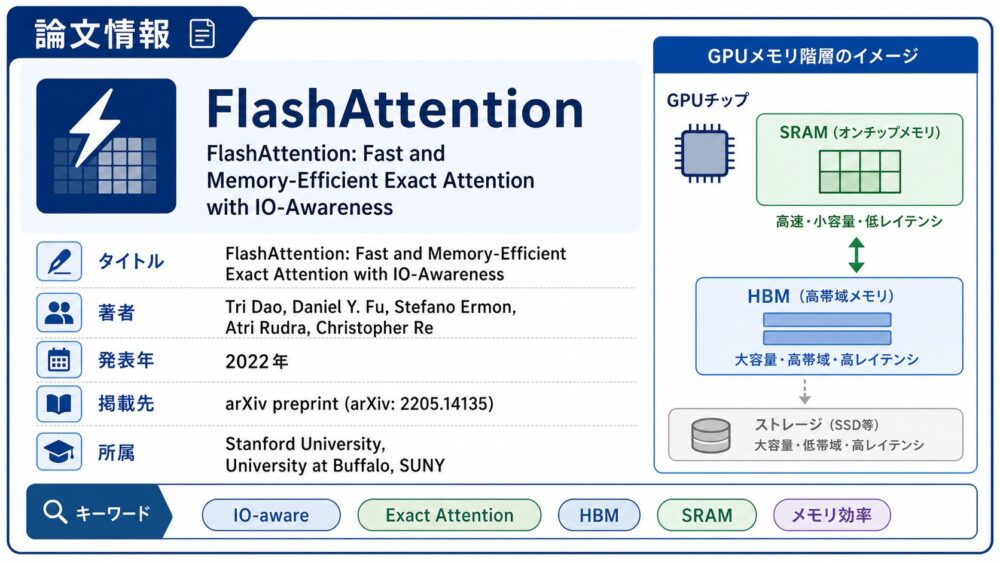Click the 掲載先 label
The image size is (1000, 563).
pyautogui.click(x=126, y=404)
